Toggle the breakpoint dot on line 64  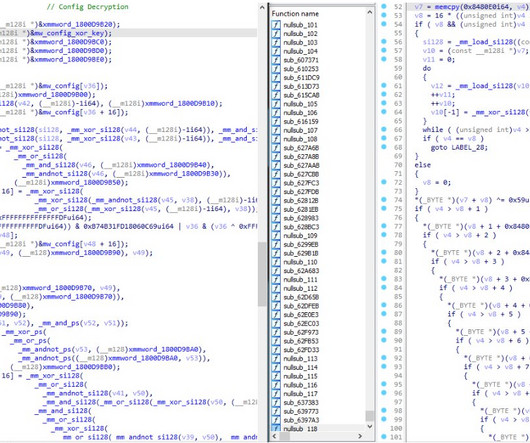[384, 112]
